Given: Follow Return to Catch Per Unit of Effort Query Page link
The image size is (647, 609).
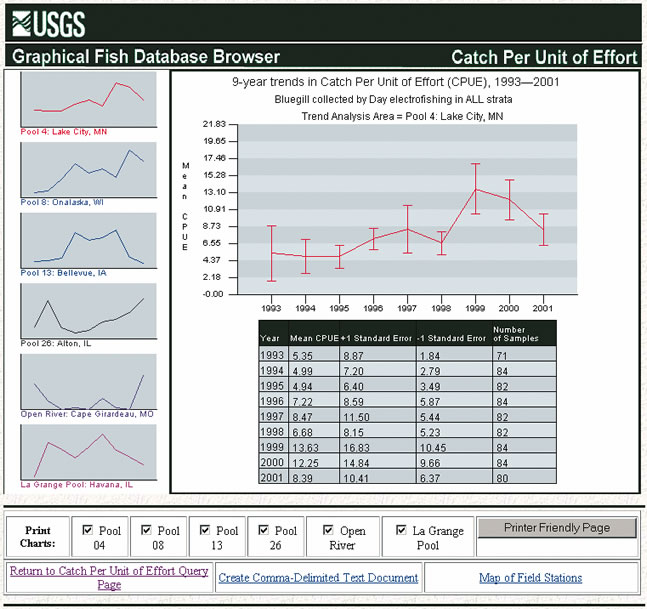Looking at the screenshot, I should [109, 578].
